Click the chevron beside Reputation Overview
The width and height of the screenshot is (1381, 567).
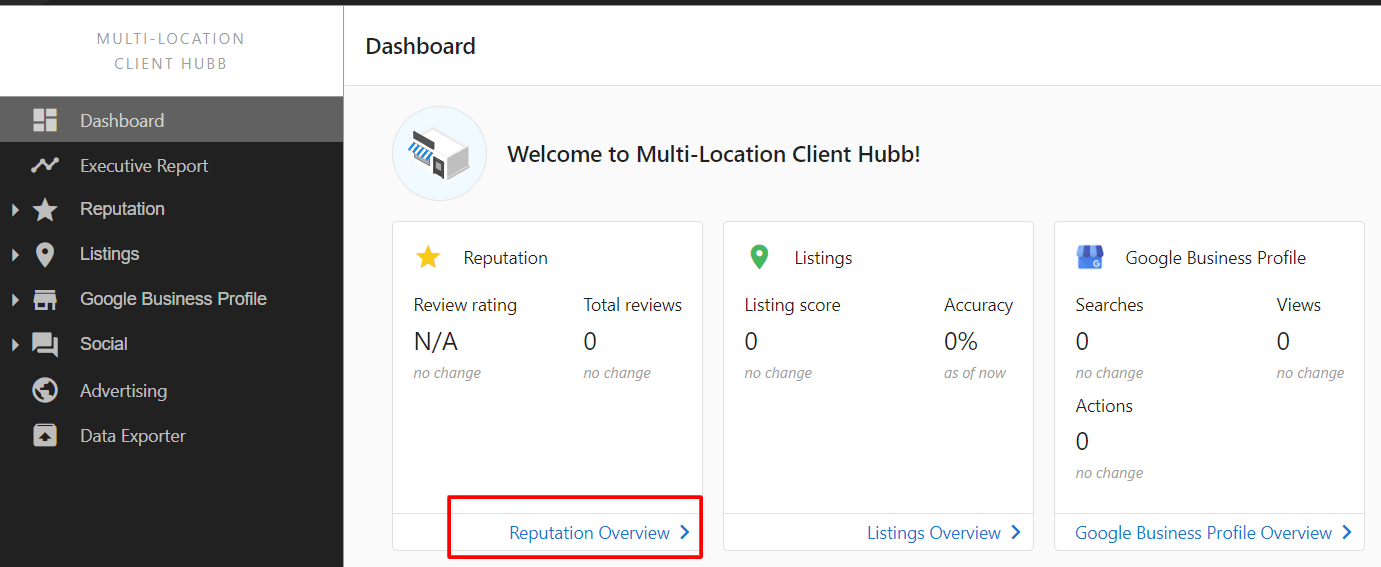tap(685, 532)
